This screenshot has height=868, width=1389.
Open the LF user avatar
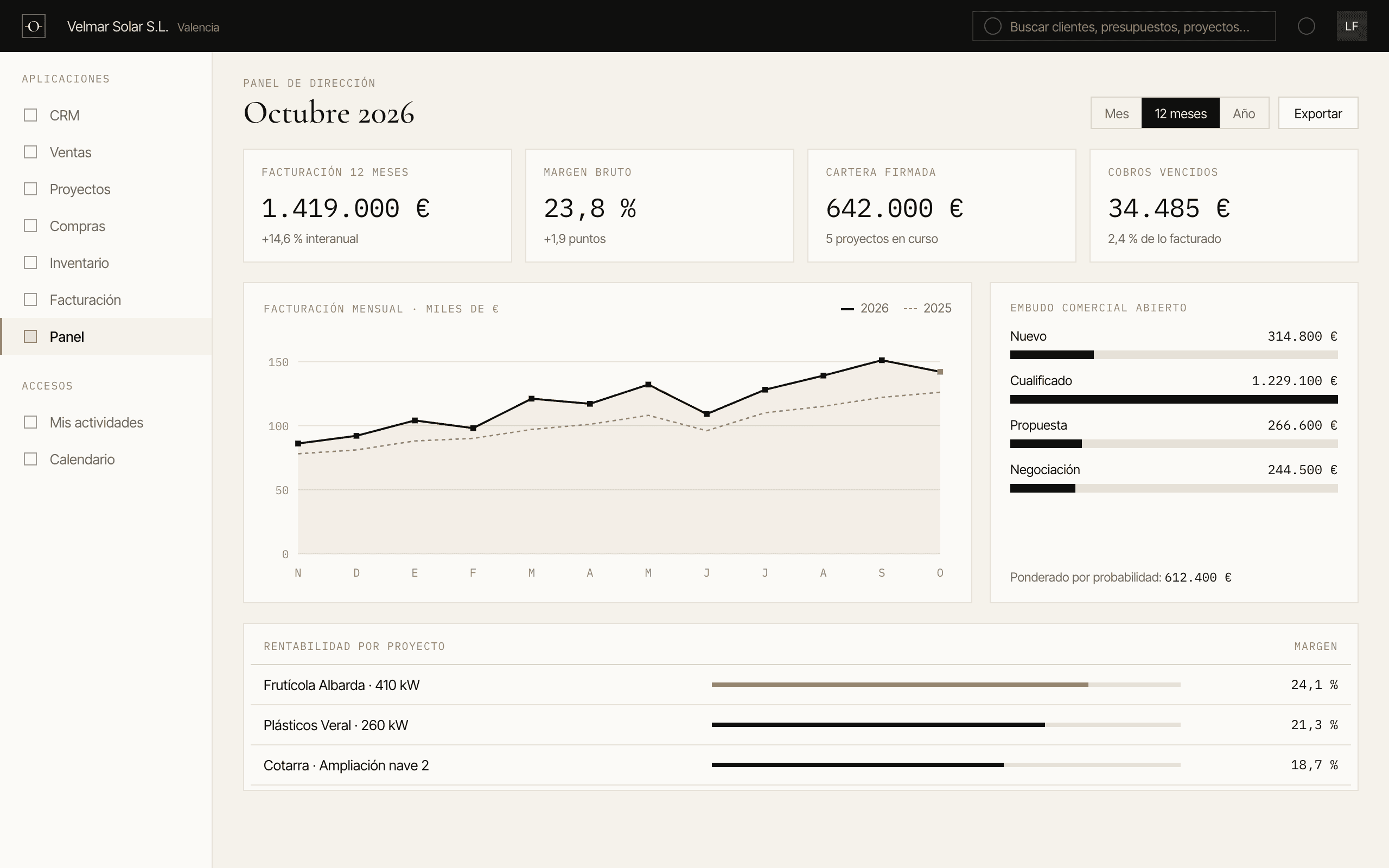1352,27
